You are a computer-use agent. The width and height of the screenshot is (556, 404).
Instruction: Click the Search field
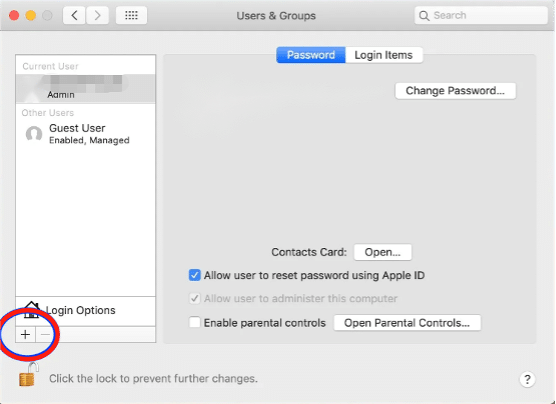[481, 15]
